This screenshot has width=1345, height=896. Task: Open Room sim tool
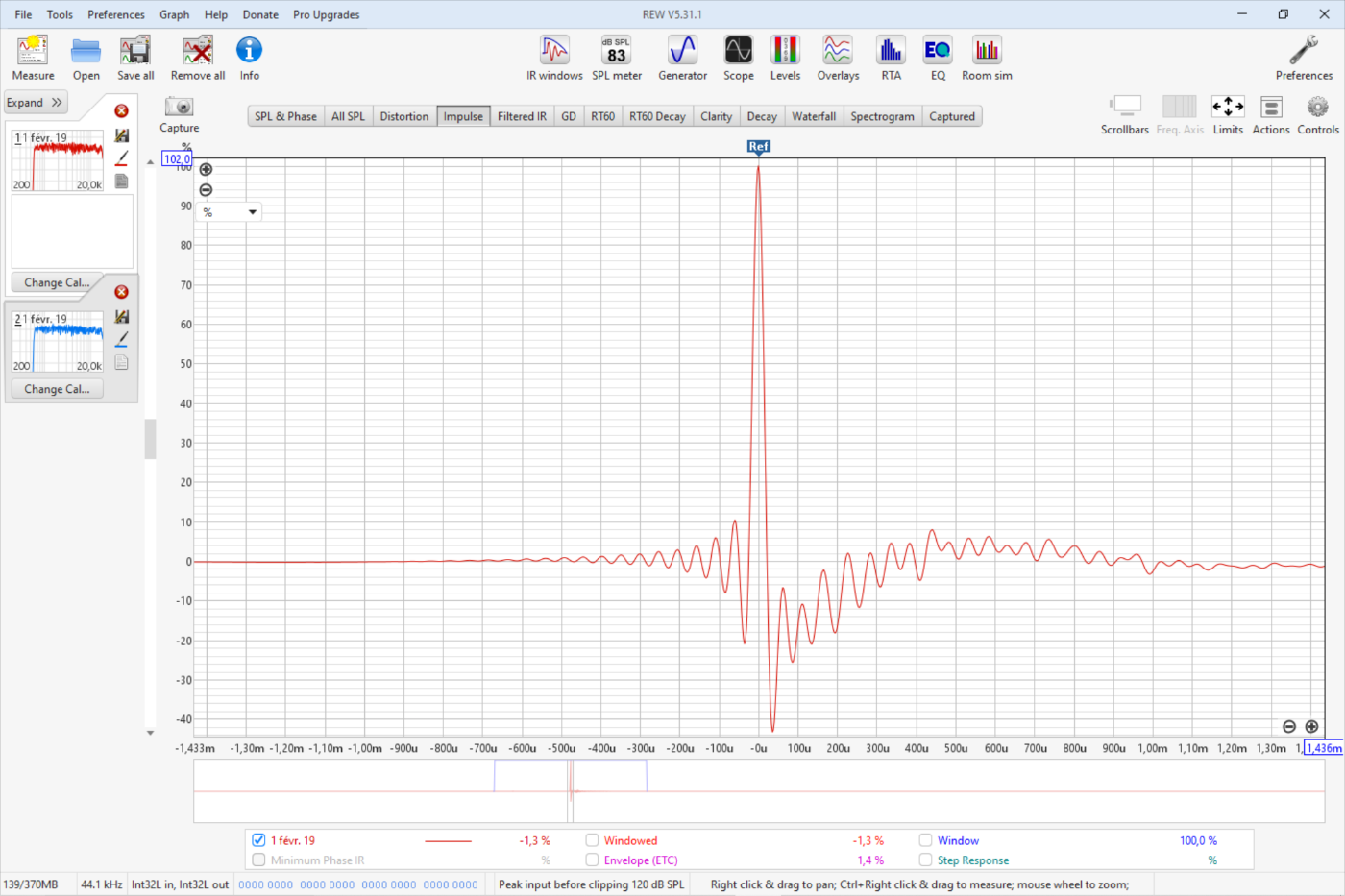tap(987, 58)
